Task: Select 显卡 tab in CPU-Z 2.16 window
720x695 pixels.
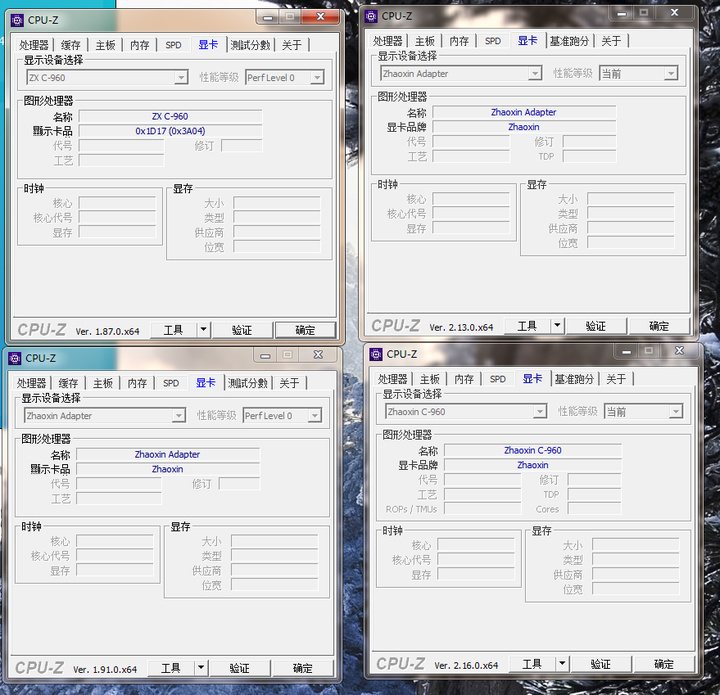Action: coord(533,378)
